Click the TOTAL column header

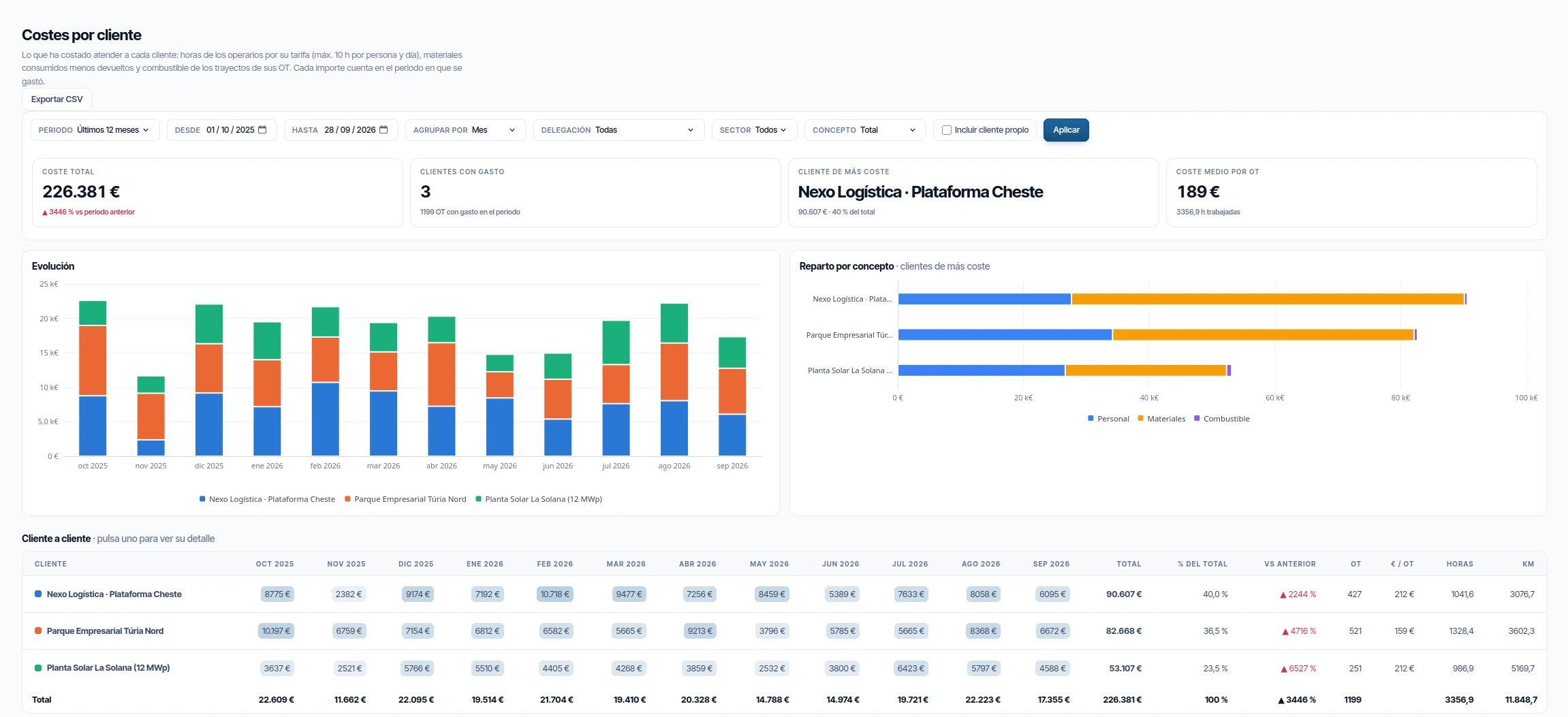pos(1128,564)
